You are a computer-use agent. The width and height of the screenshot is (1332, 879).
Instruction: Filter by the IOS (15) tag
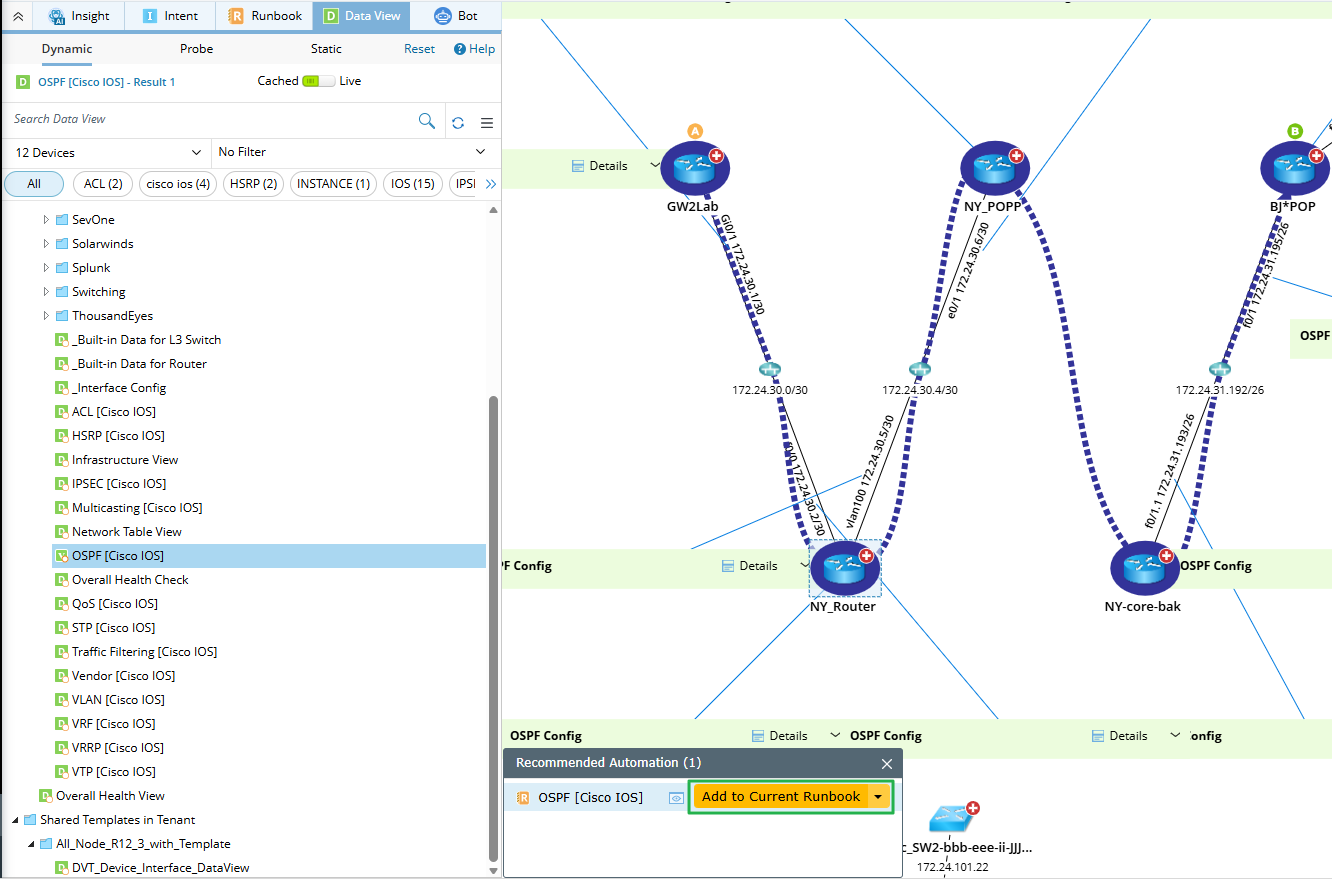412,184
